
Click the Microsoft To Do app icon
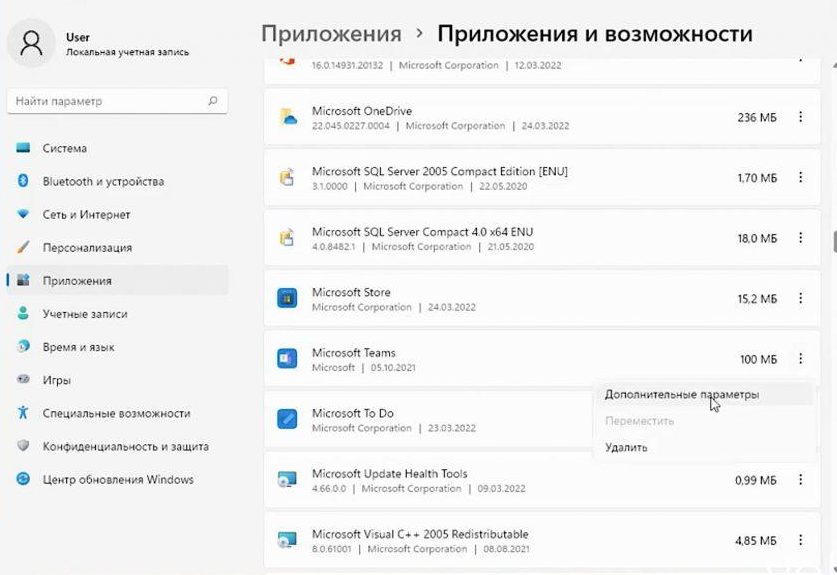coord(288,420)
